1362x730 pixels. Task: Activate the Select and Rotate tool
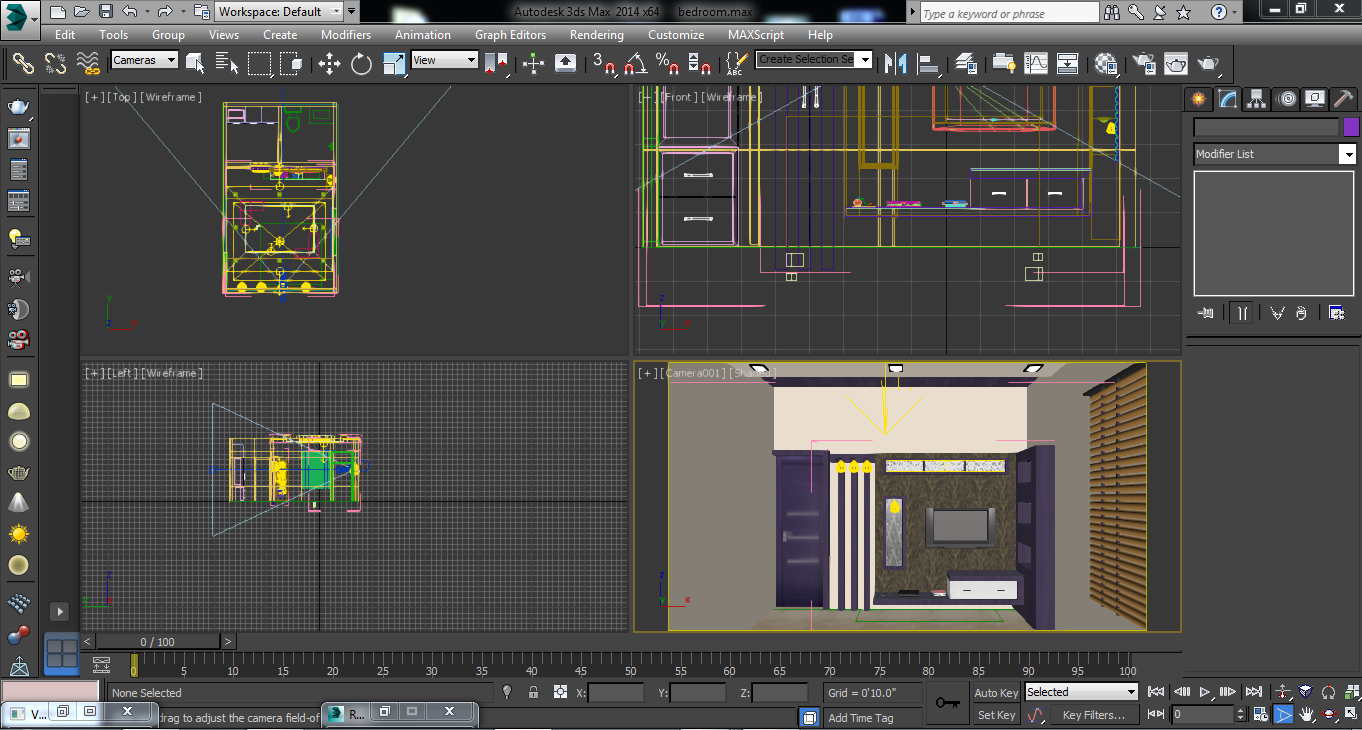pyautogui.click(x=361, y=64)
